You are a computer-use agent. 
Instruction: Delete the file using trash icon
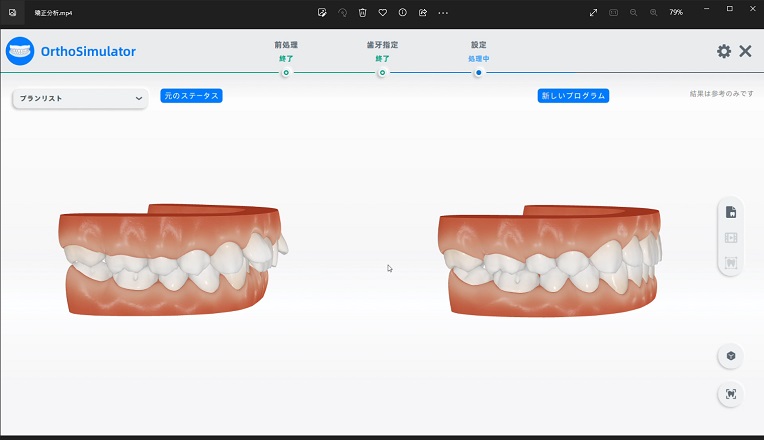(x=362, y=12)
